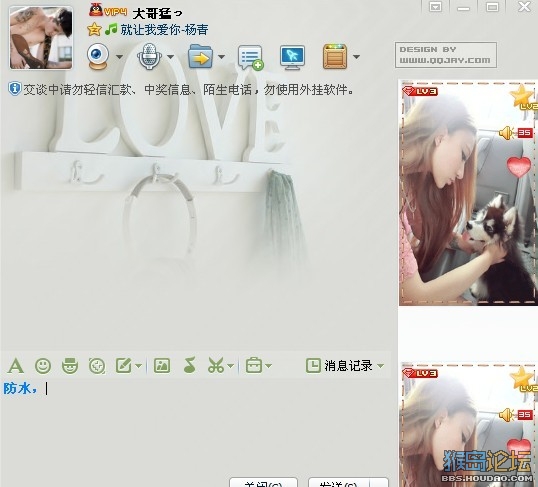
Task: Expand the voice call options arrow
Action: [x=170, y=57]
